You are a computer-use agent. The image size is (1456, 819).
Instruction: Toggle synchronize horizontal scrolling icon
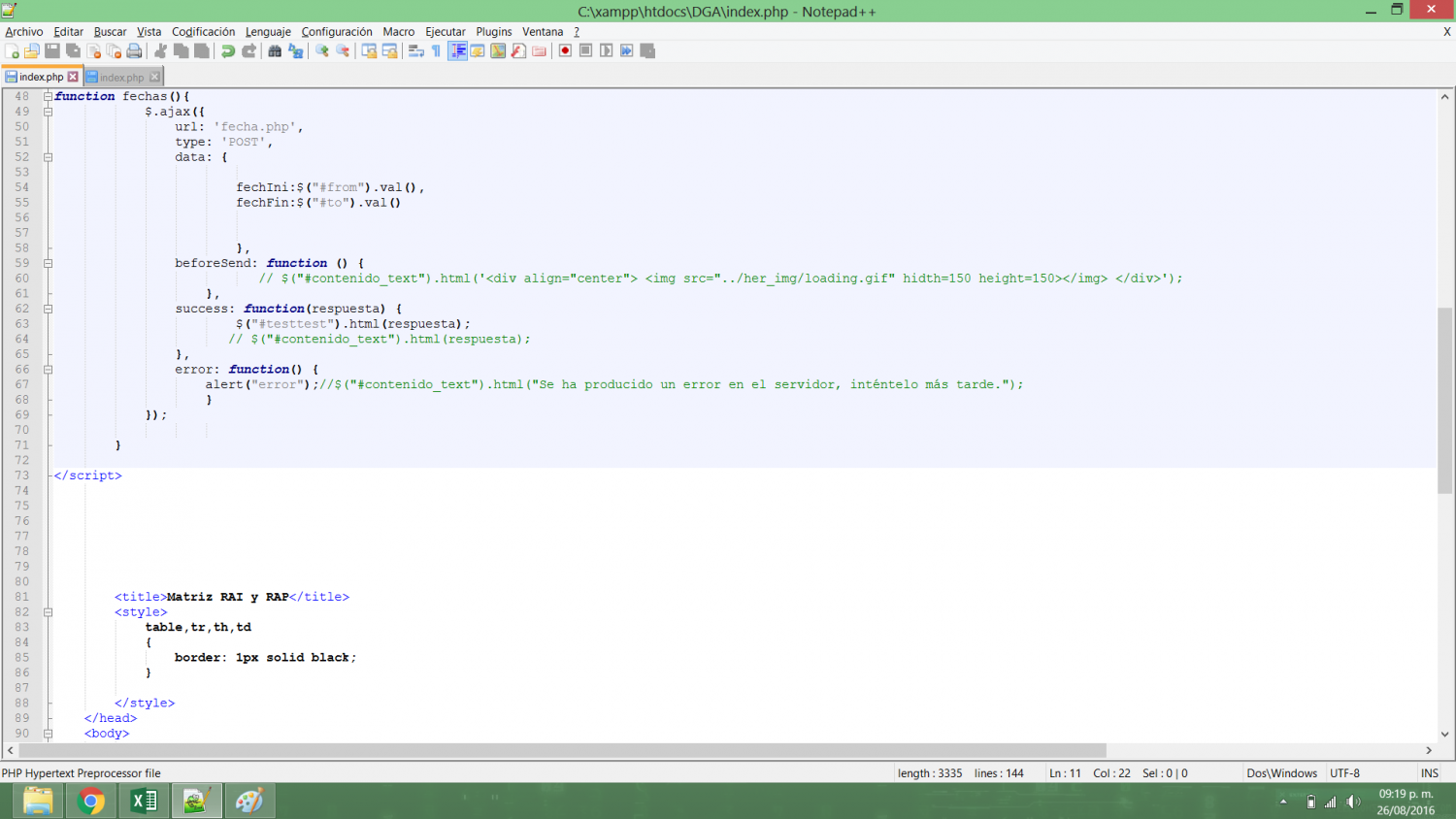click(389, 50)
